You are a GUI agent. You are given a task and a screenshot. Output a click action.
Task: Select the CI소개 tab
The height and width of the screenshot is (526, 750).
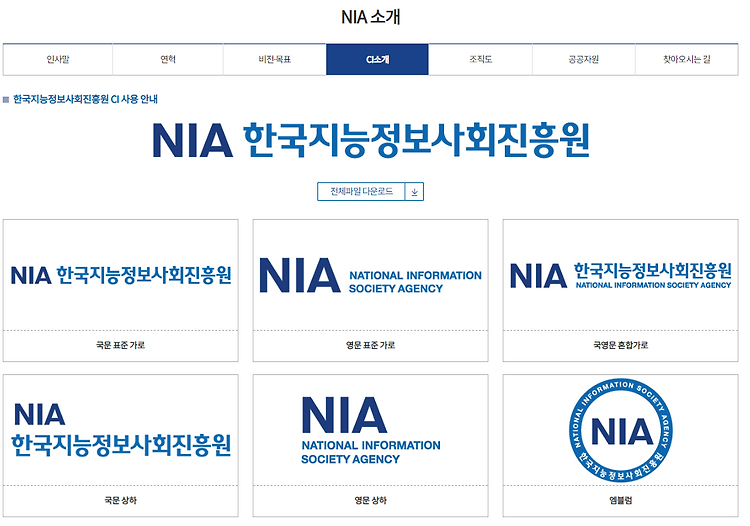(377, 60)
